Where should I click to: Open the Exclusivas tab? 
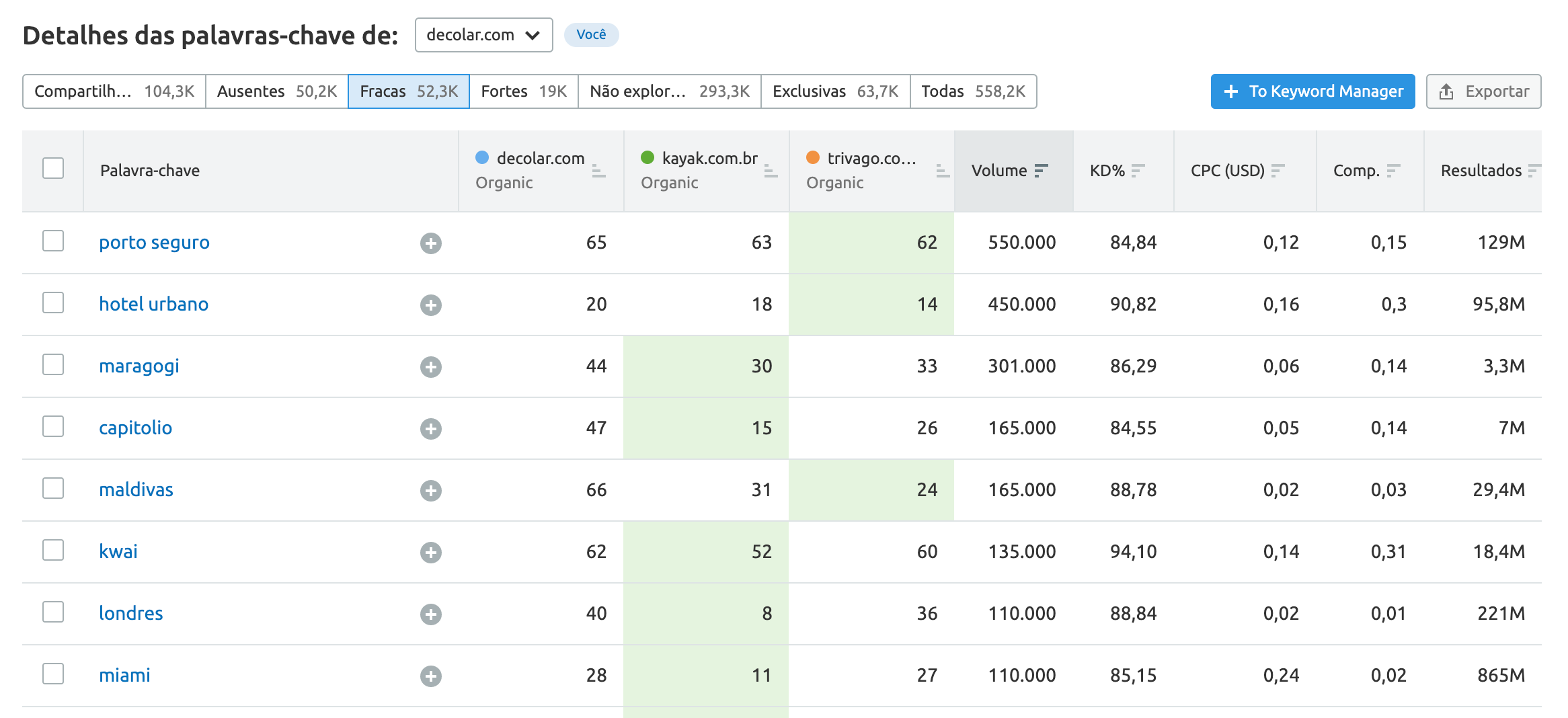coord(836,91)
